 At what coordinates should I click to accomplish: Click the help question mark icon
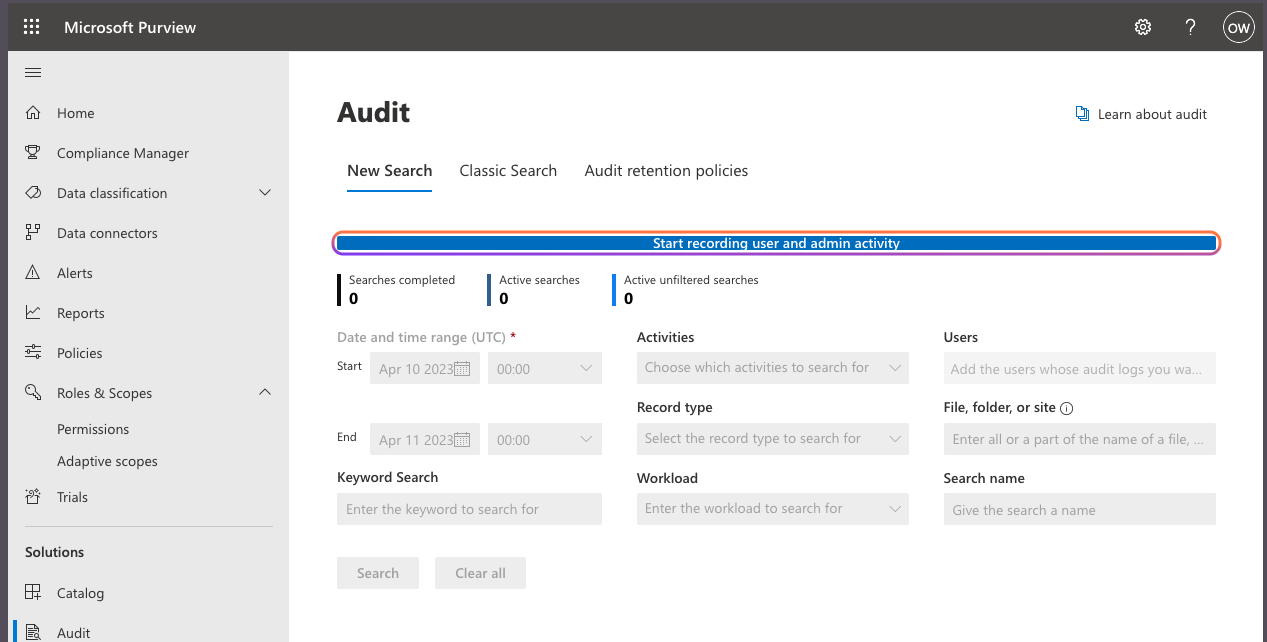point(1190,27)
